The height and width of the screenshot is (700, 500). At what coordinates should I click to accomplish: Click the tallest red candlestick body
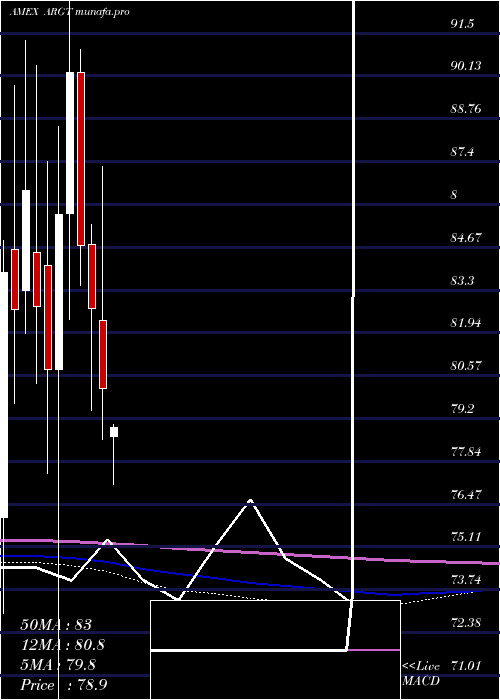(x=81, y=158)
